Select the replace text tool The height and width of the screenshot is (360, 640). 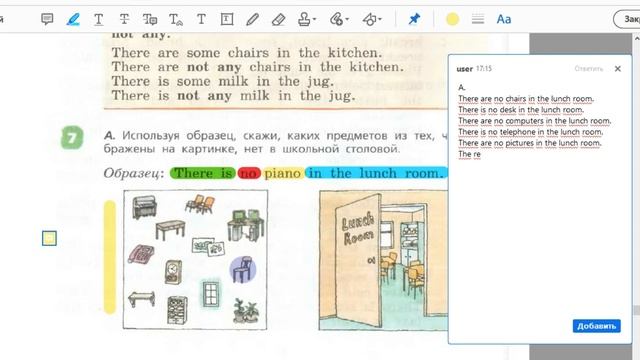(x=150, y=19)
